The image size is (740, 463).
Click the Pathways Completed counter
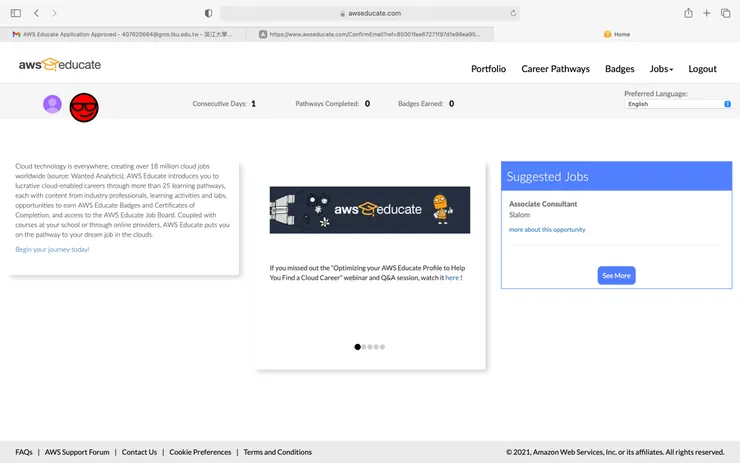(x=333, y=104)
